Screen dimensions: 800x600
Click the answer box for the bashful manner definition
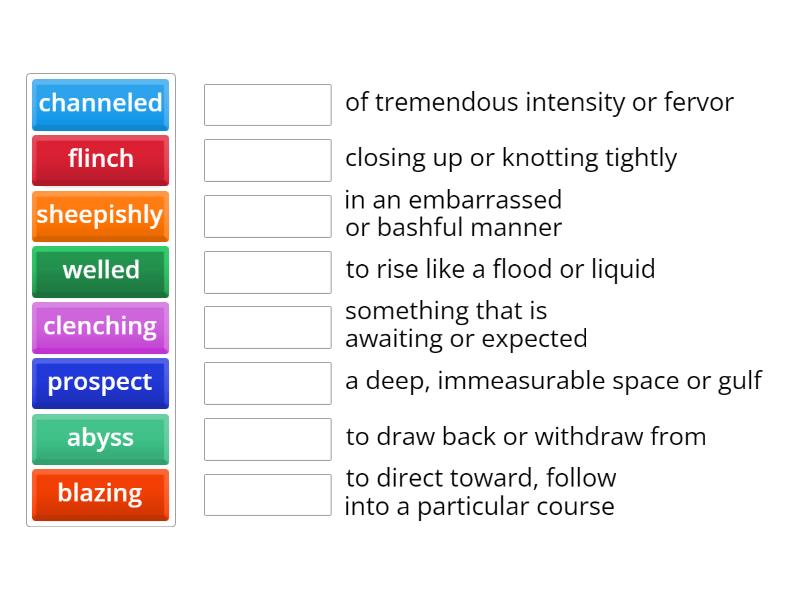point(267,213)
